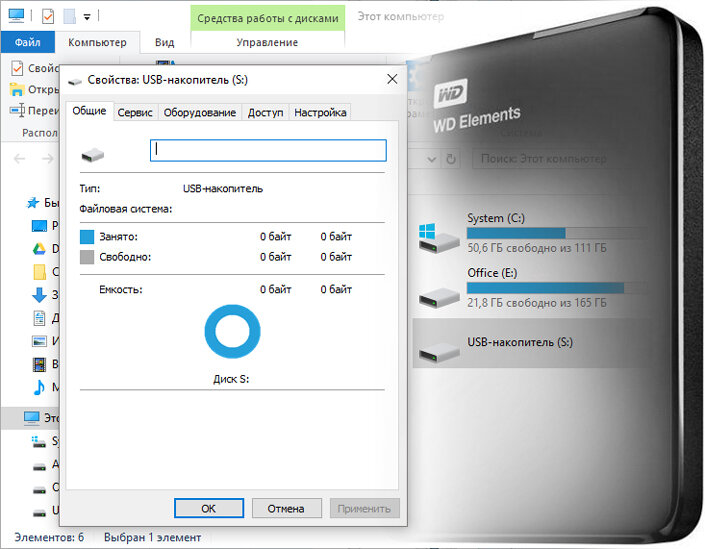Select the A drive icon in navigation tree
Image resolution: width=705 pixels, height=549 pixels.
[x=40, y=466]
